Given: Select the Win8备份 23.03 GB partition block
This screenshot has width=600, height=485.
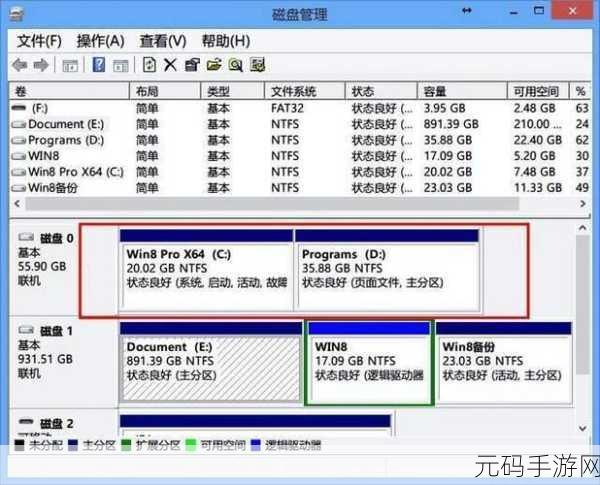Looking at the screenshot, I should [504, 362].
